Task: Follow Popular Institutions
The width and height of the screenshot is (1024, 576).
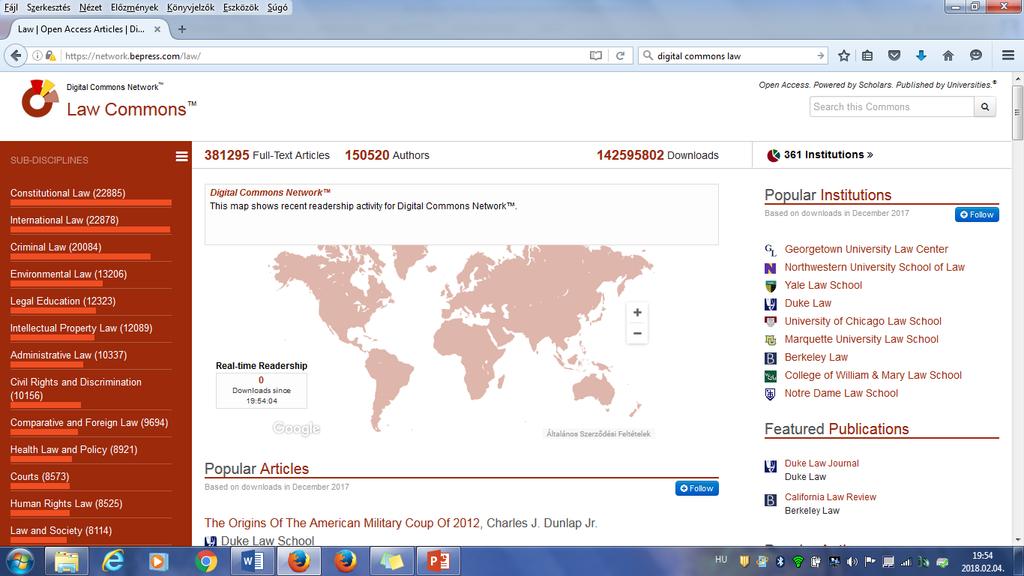Action: [977, 214]
